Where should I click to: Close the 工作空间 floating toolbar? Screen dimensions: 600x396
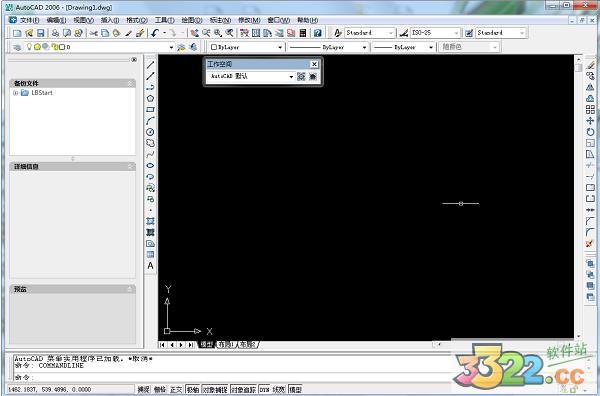(314, 64)
